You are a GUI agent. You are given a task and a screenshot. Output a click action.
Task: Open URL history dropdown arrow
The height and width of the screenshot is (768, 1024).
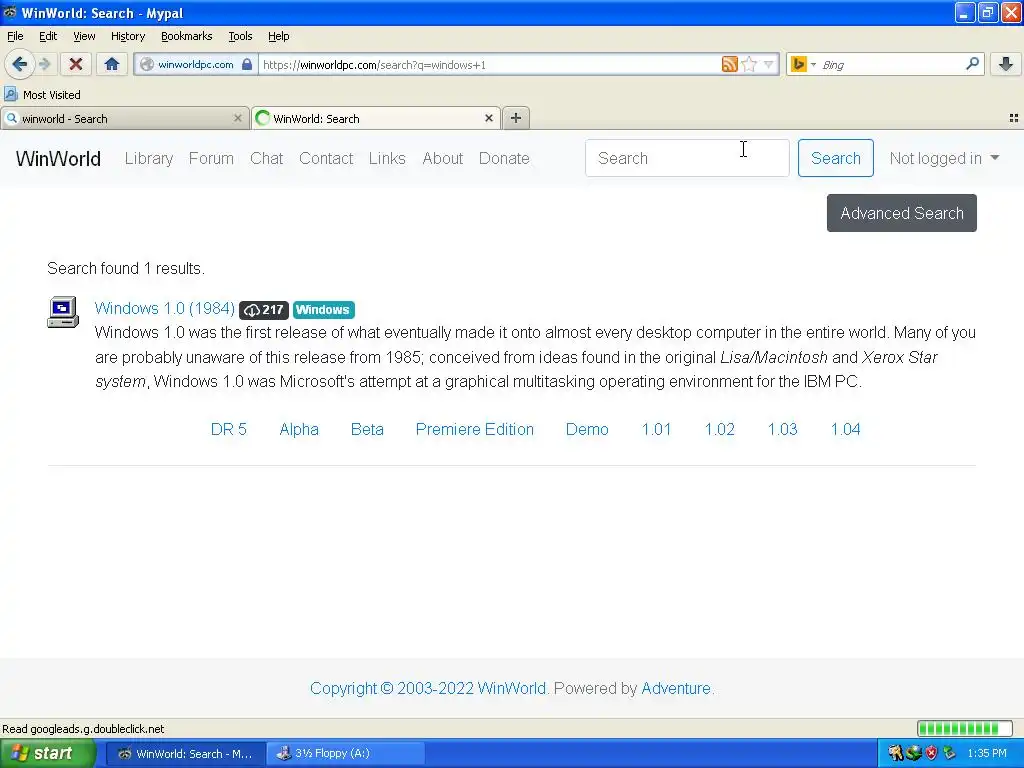pos(769,64)
